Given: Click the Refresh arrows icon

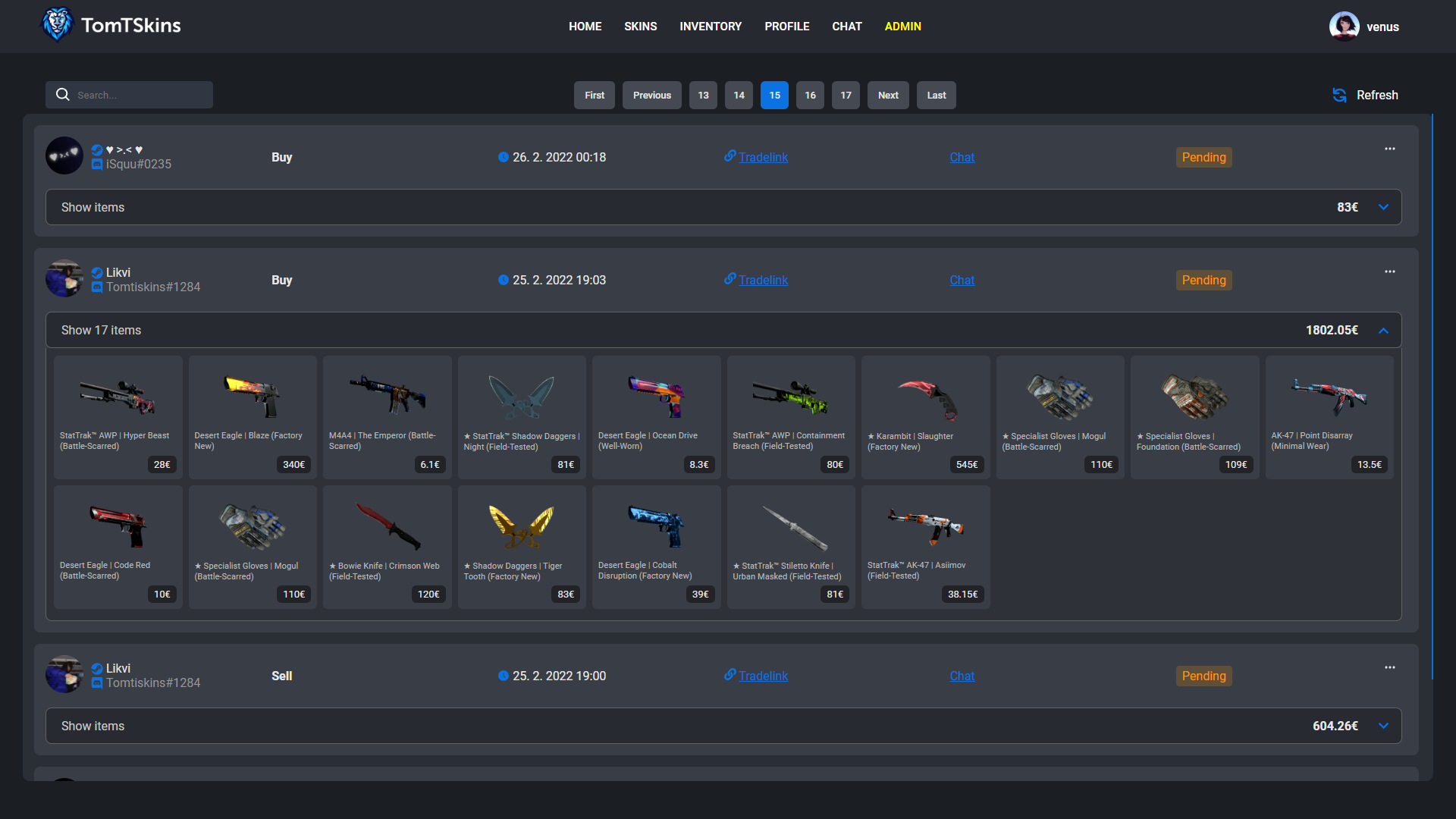Looking at the screenshot, I should pyautogui.click(x=1339, y=95).
